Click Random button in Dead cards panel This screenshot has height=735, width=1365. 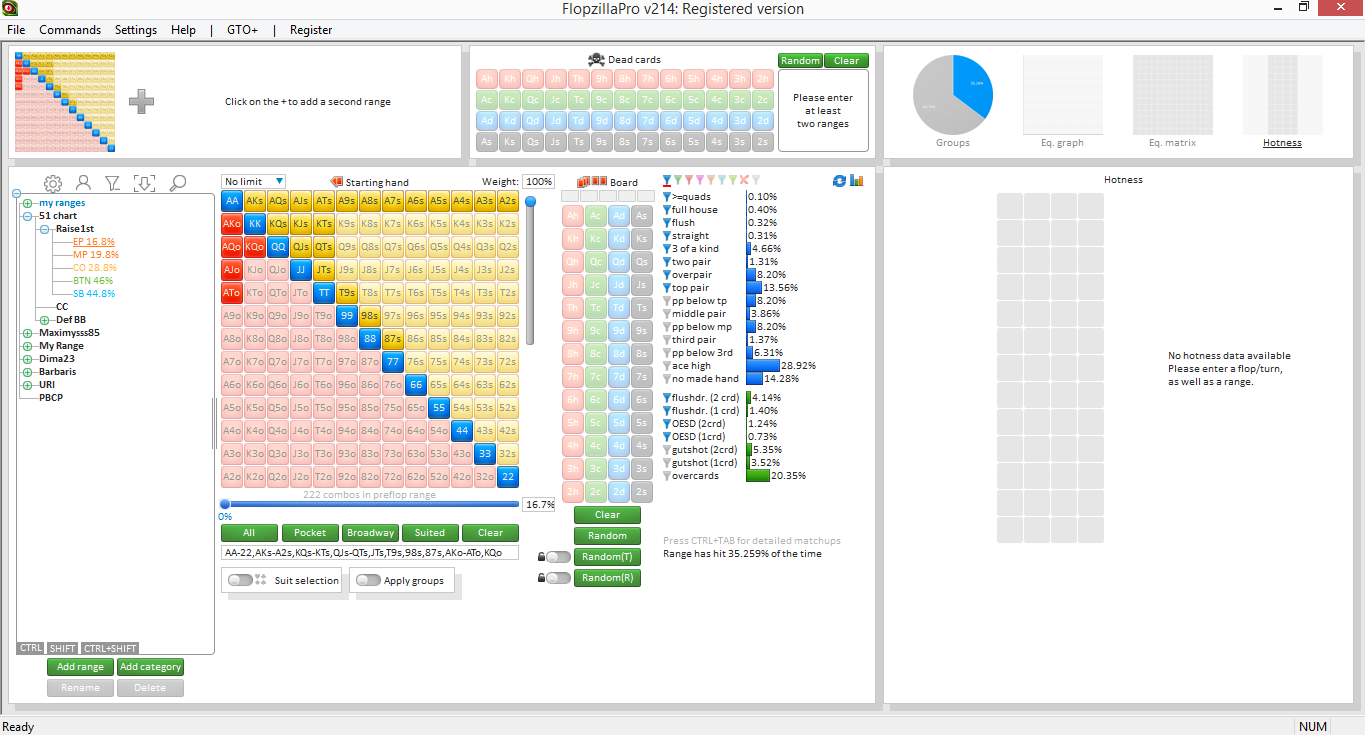(x=800, y=61)
